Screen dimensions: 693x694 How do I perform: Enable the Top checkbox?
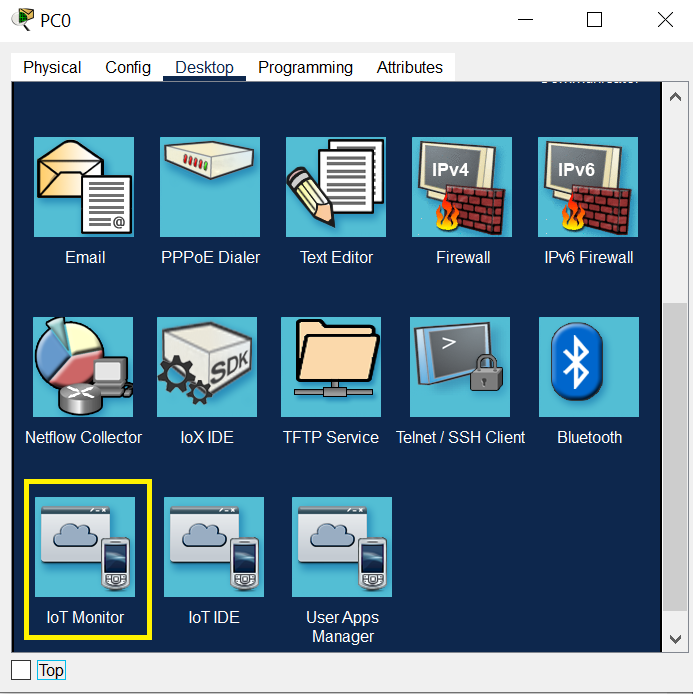pyautogui.click(x=21, y=669)
